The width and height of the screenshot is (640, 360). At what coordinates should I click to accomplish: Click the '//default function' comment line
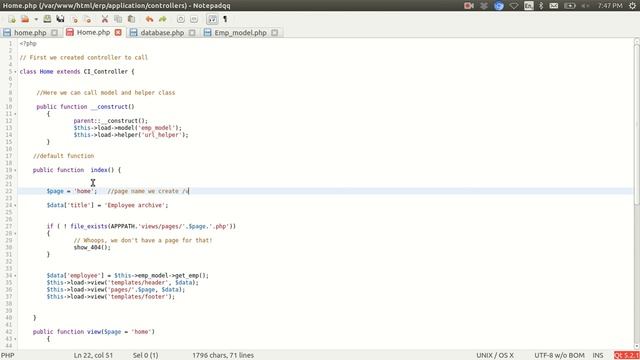click(x=63, y=156)
